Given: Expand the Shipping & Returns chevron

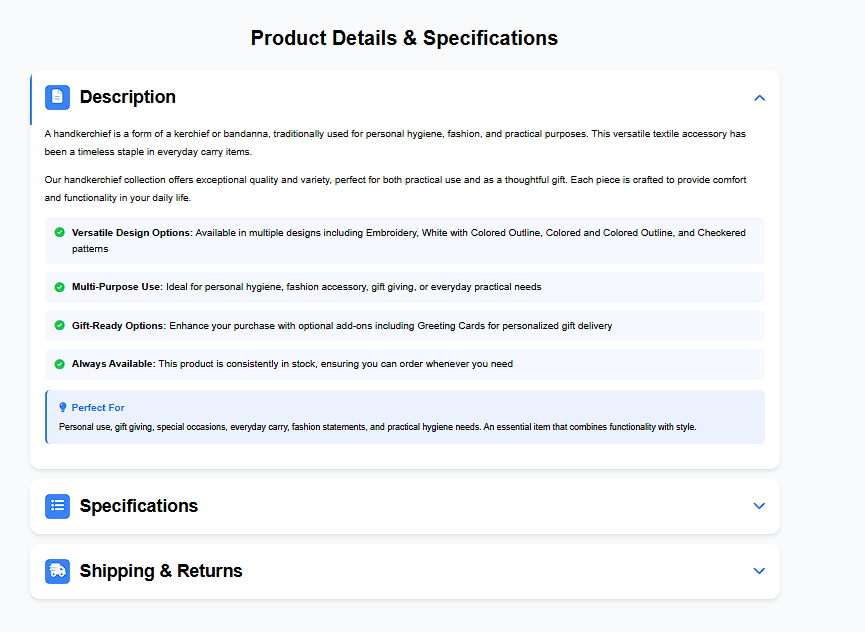Looking at the screenshot, I should coord(759,571).
